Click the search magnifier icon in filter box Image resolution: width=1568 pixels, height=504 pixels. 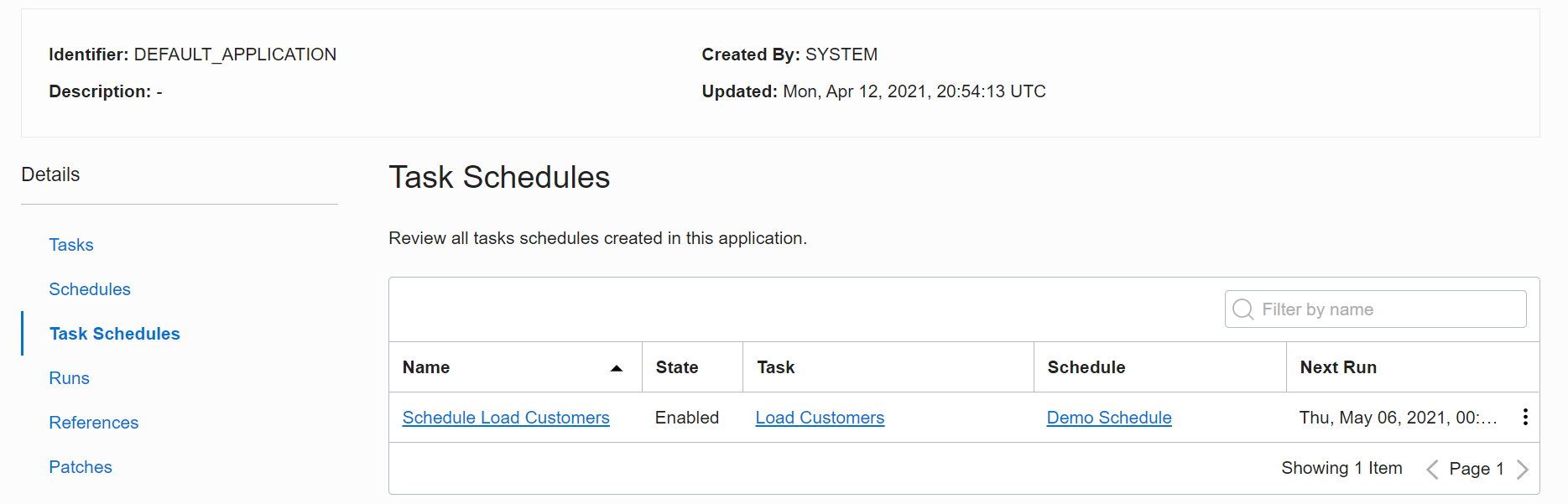coord(1242,309)
